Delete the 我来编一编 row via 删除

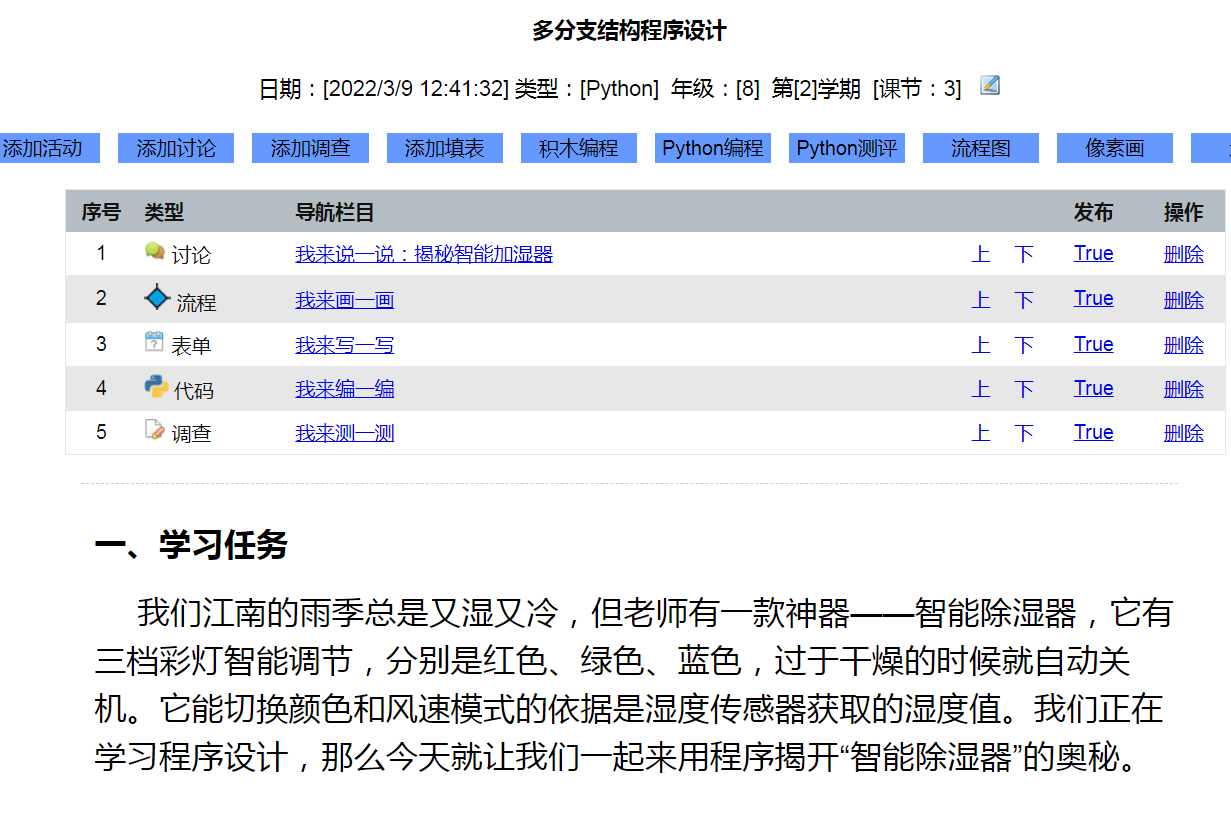pos(1184,389)
